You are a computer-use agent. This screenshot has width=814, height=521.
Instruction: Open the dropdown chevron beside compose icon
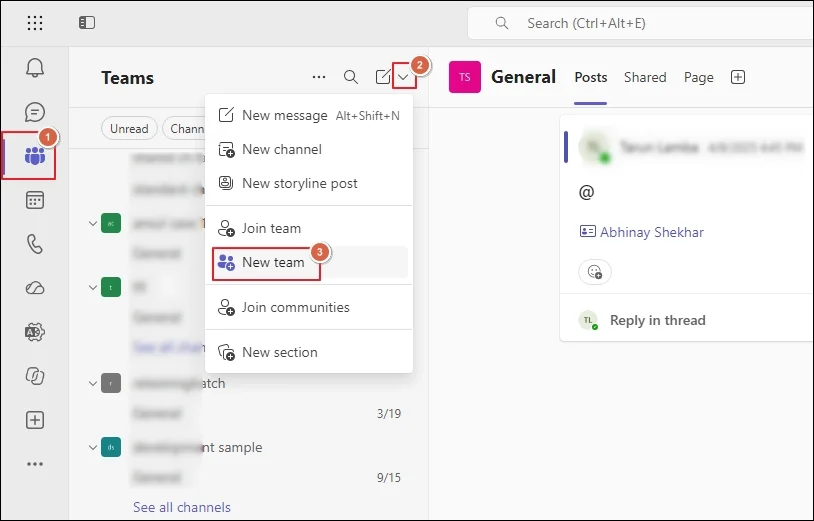coord(403,77)
